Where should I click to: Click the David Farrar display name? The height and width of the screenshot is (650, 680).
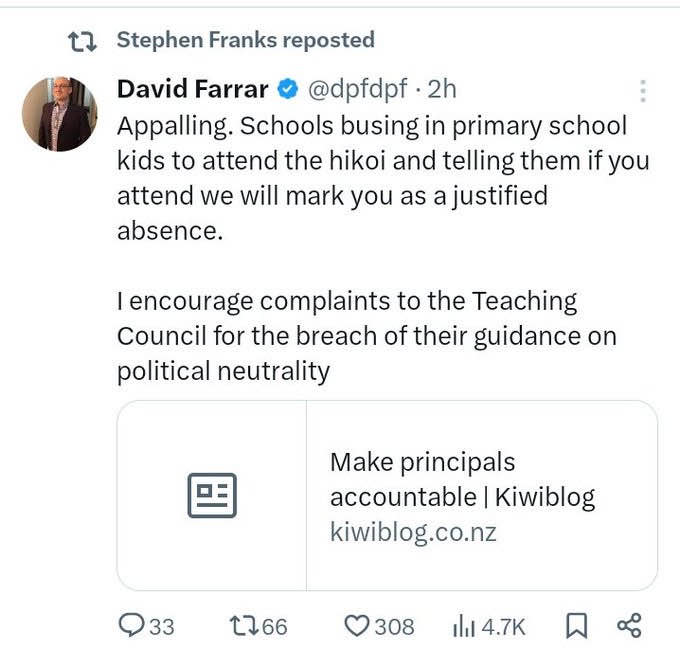pos(192,89)
